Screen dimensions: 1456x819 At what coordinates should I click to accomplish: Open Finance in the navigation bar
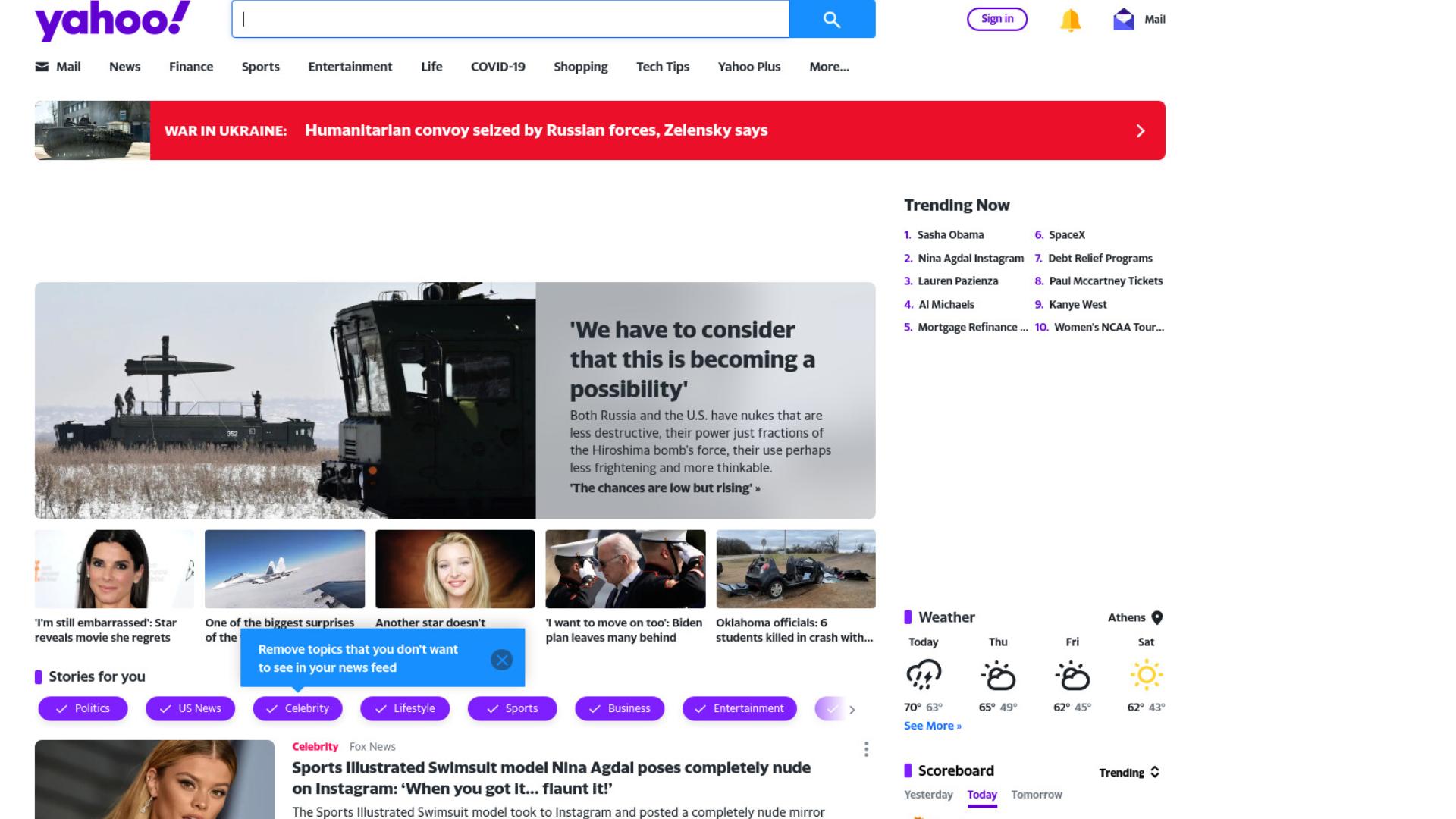[x=191, y=67]
